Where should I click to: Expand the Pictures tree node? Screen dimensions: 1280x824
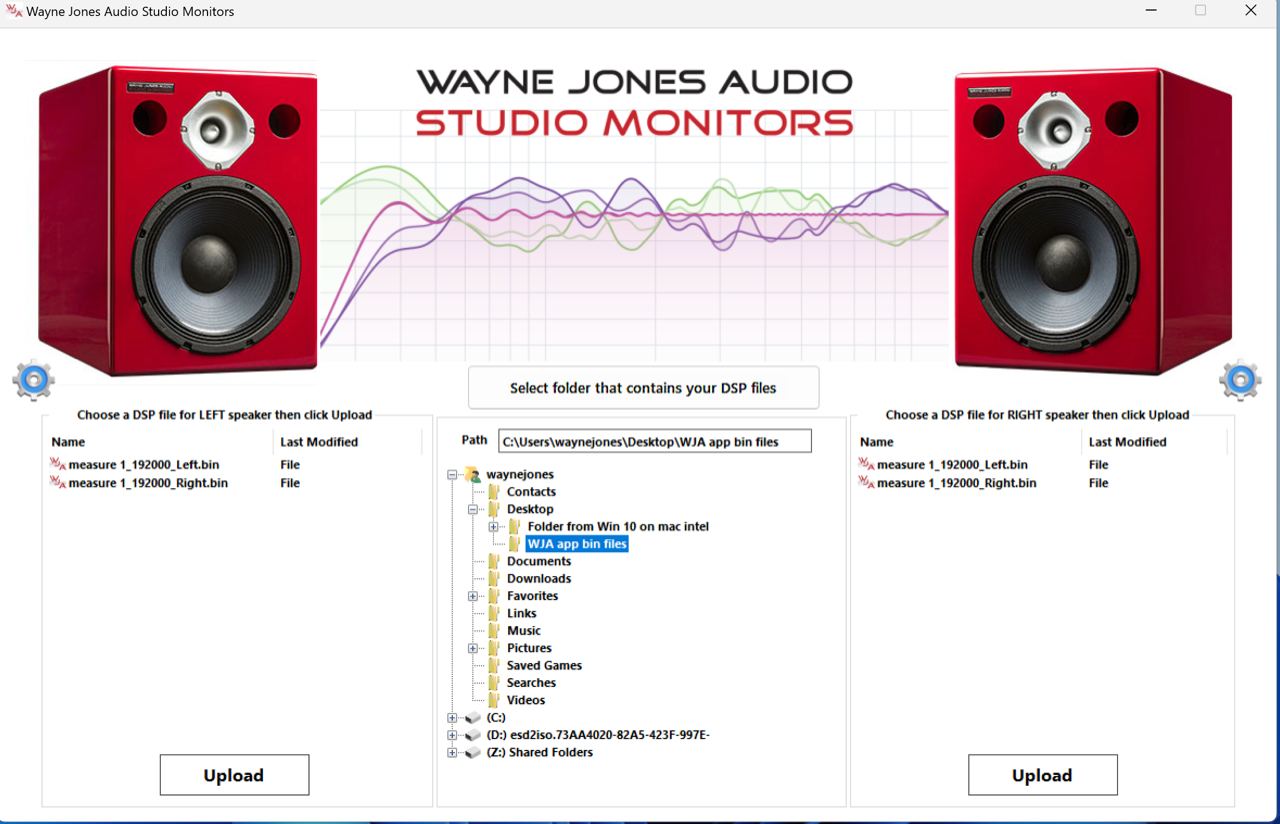[473, 649]
